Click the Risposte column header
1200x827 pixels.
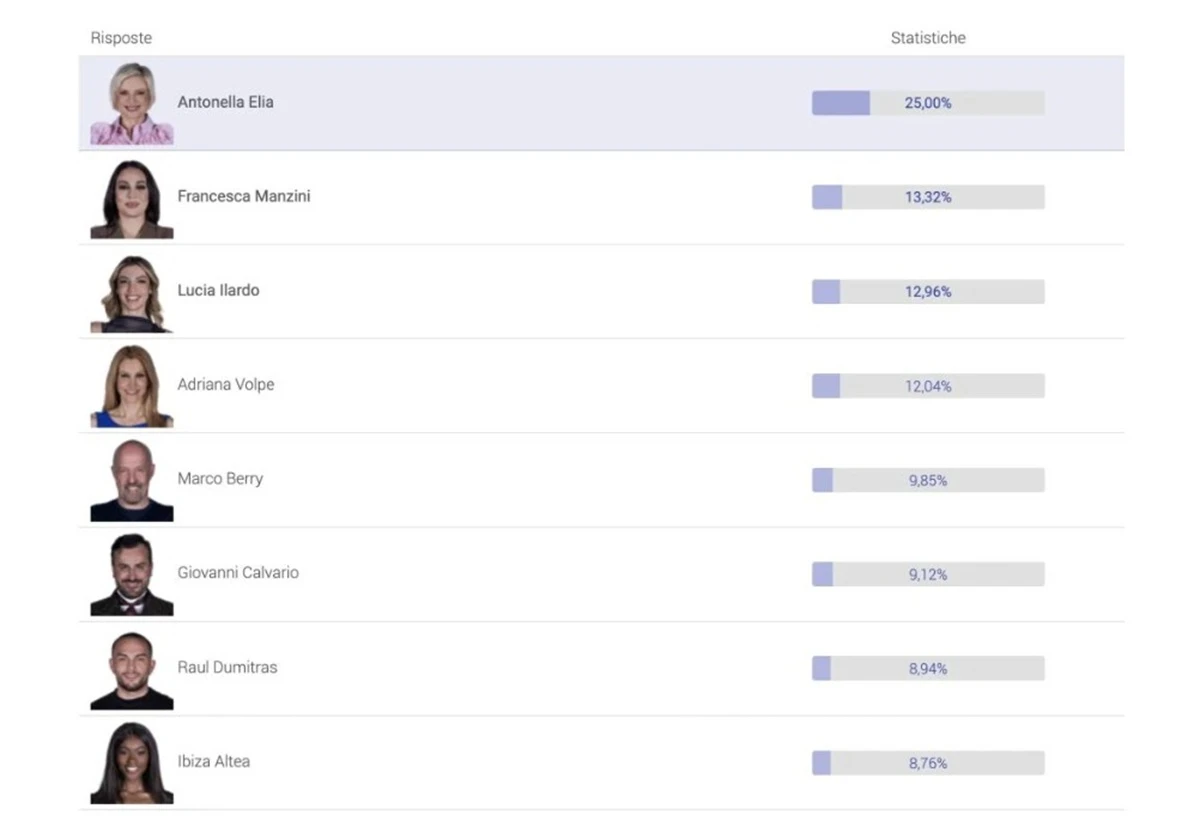click(121, 38)
